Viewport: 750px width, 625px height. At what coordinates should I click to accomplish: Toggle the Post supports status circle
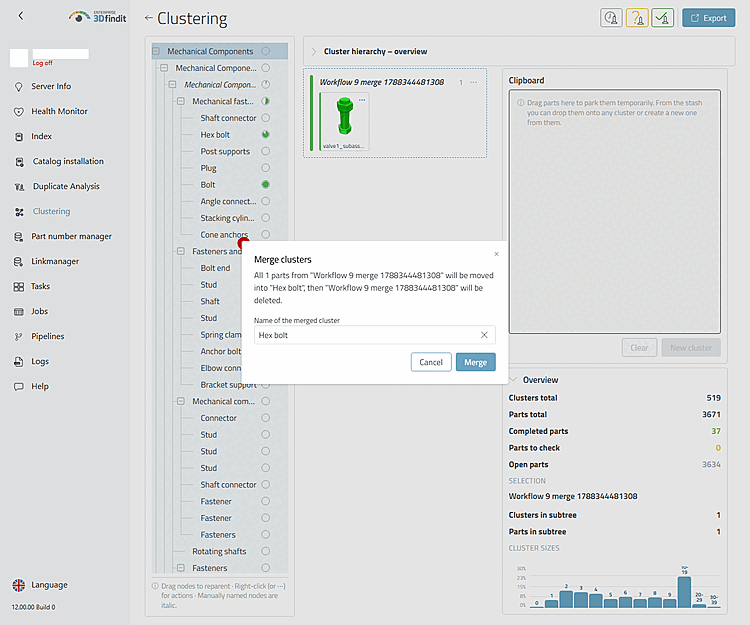[x=265, y=151]
